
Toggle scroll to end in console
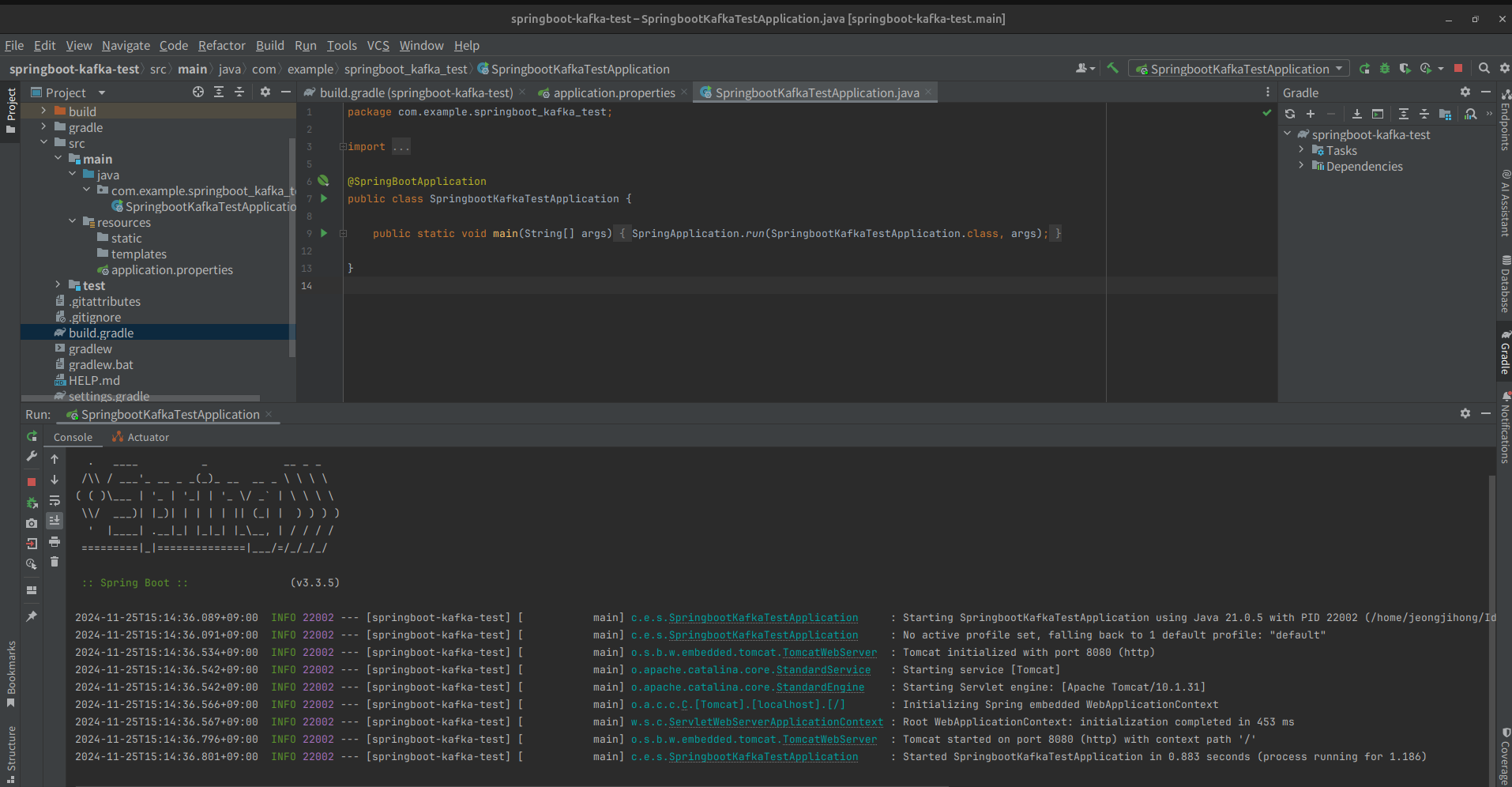(55, 521)
